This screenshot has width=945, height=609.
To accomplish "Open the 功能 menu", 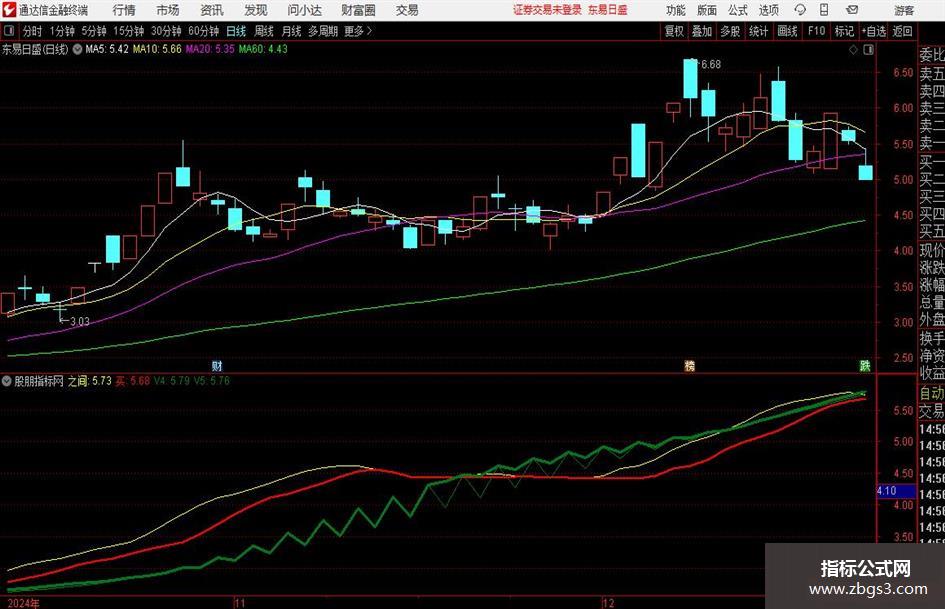I will click(x=676, y=10).
